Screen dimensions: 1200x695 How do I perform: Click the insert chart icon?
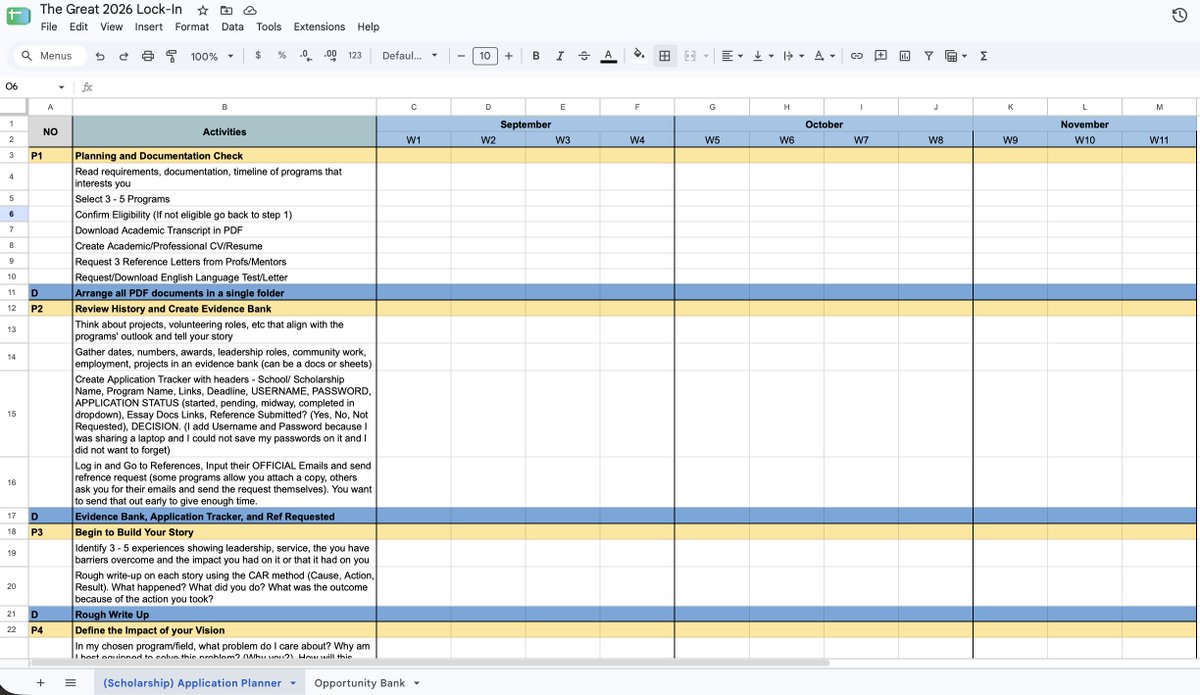pos(905,56)
